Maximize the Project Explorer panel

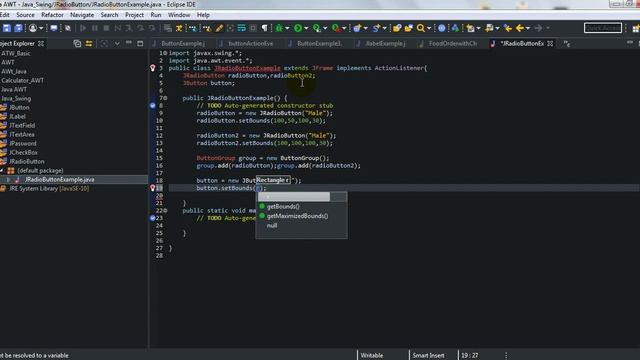tap(140, 43)
